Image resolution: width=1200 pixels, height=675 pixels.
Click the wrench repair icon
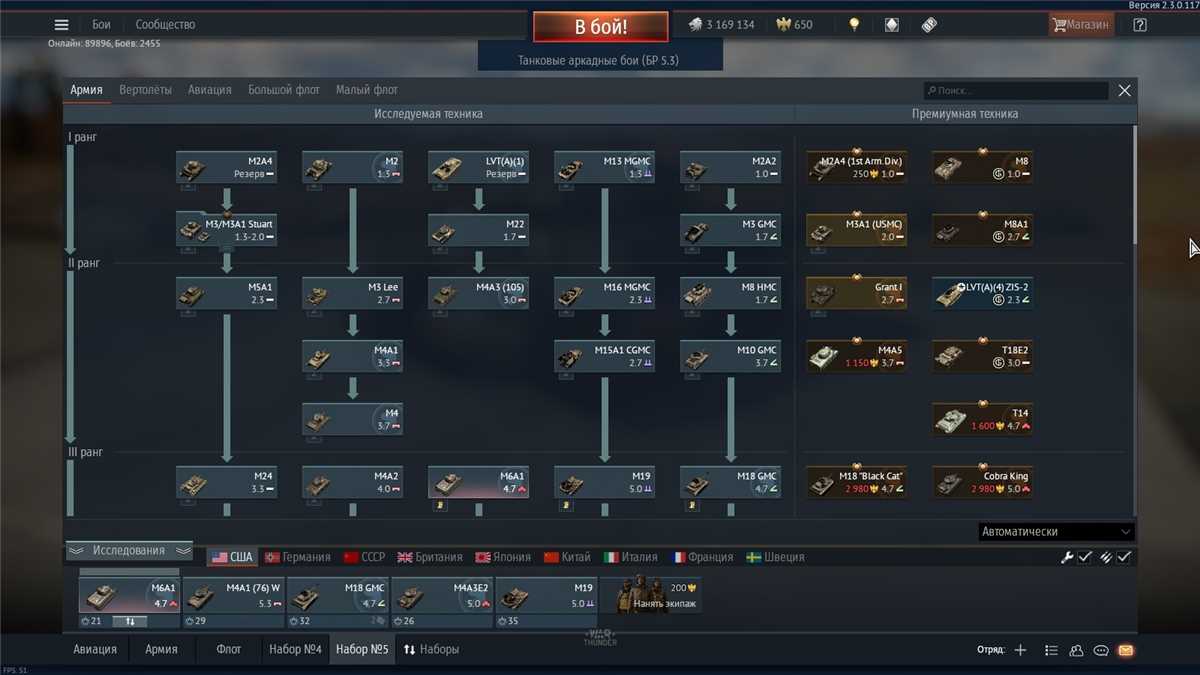point(1067,557)
